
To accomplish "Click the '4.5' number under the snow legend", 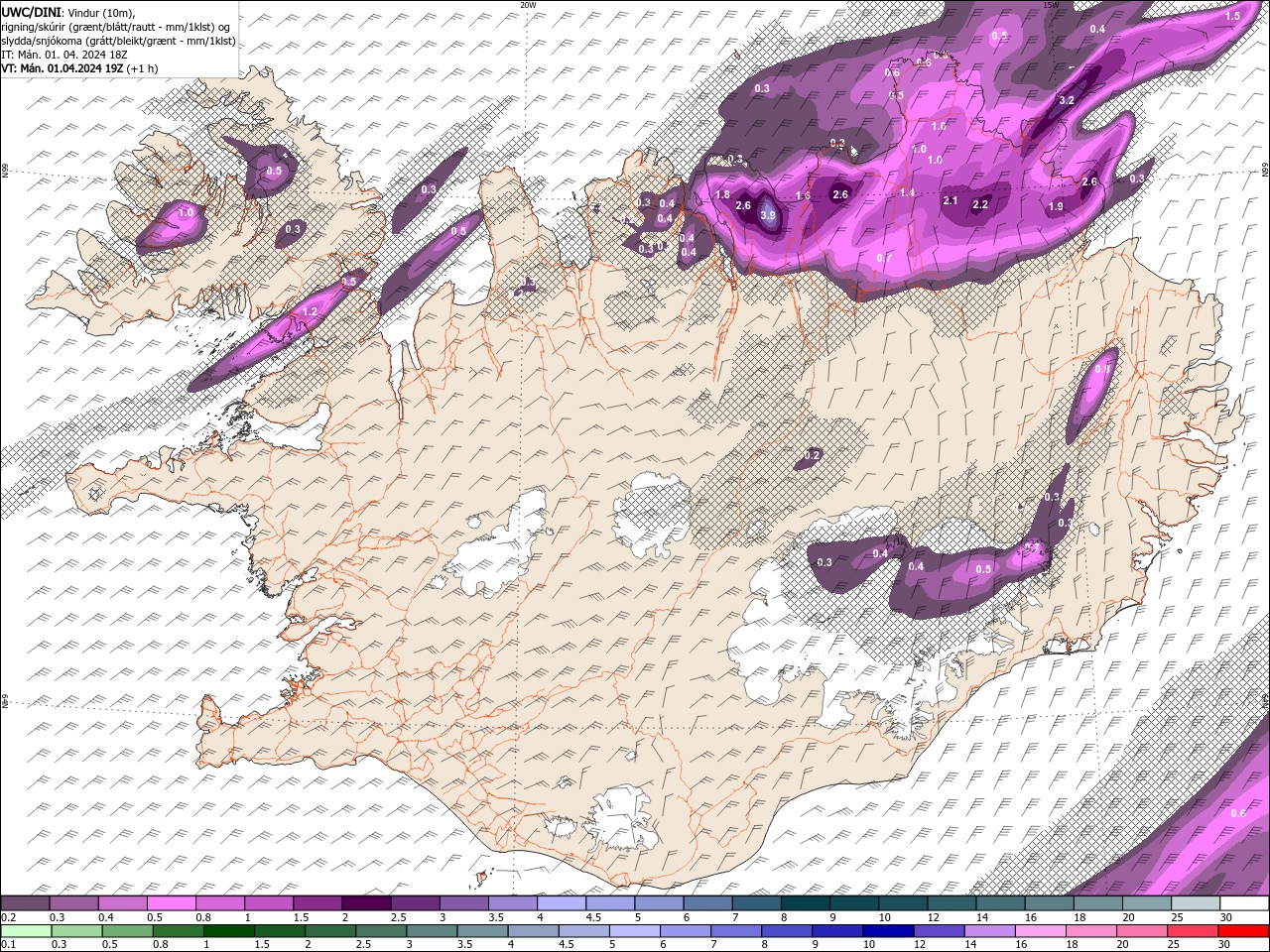I will tap(593, 917).
